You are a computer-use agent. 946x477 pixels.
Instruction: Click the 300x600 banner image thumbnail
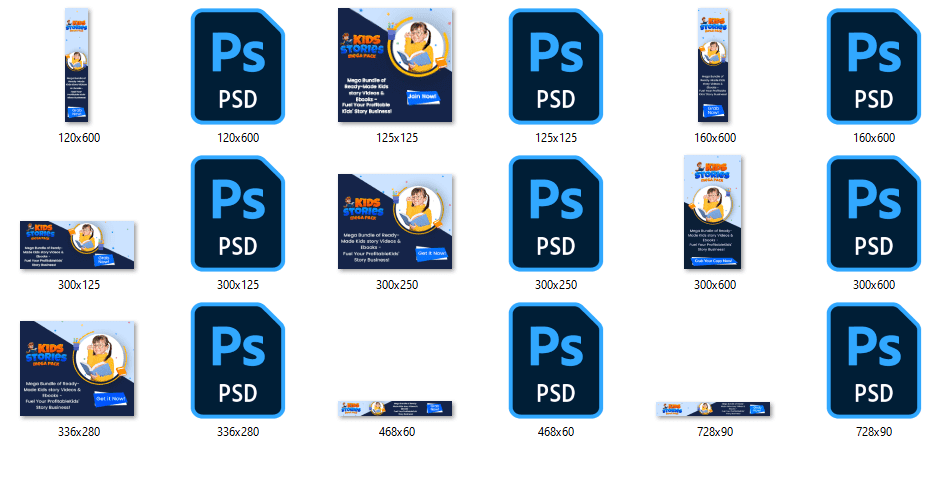(716, 213)
